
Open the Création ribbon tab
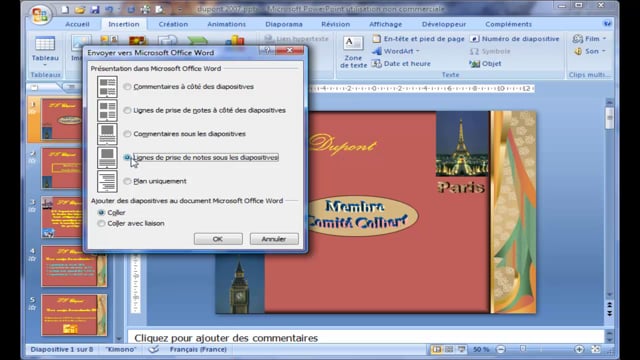point(173,24)
